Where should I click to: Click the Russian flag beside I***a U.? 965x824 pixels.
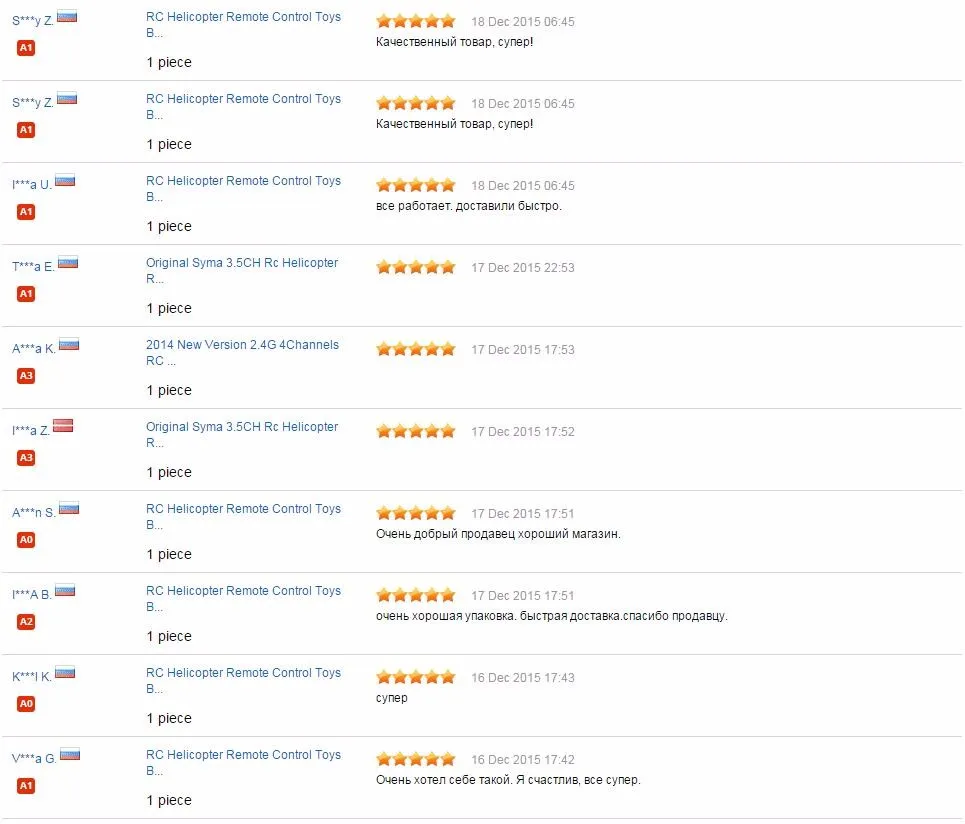coord(65,180)
